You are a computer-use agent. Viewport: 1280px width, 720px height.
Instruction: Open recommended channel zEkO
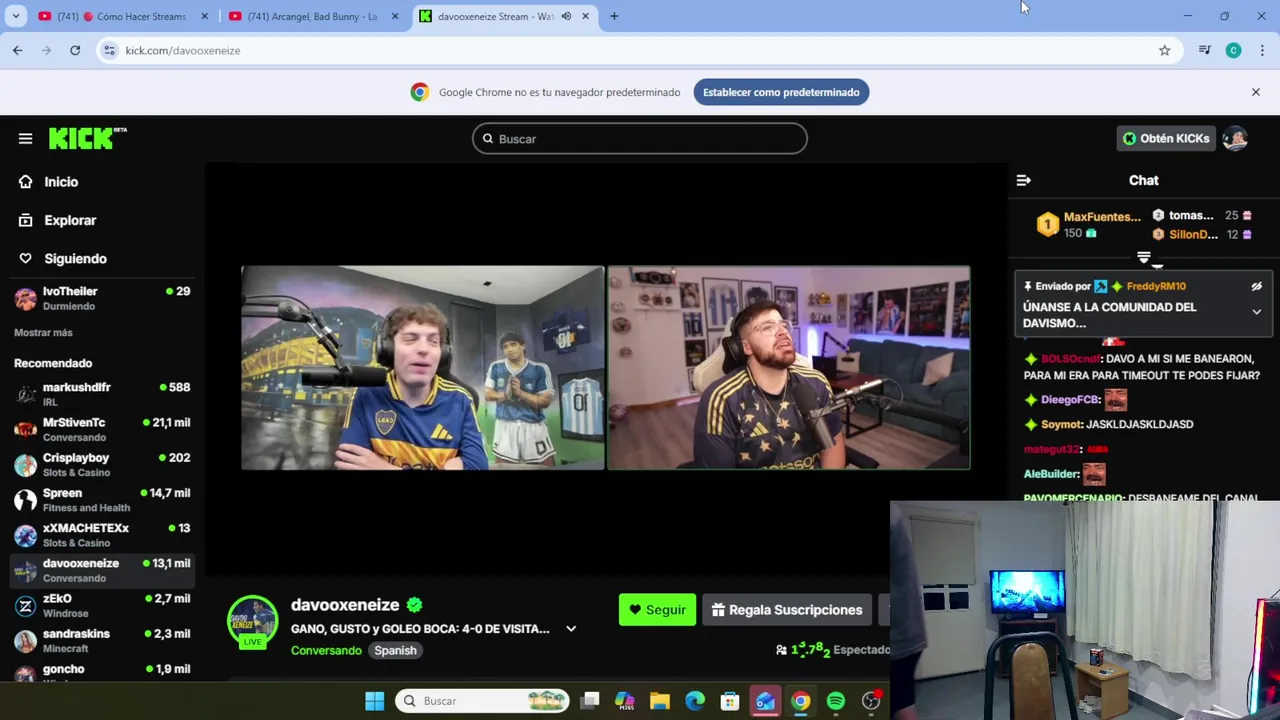coord(101,605)
